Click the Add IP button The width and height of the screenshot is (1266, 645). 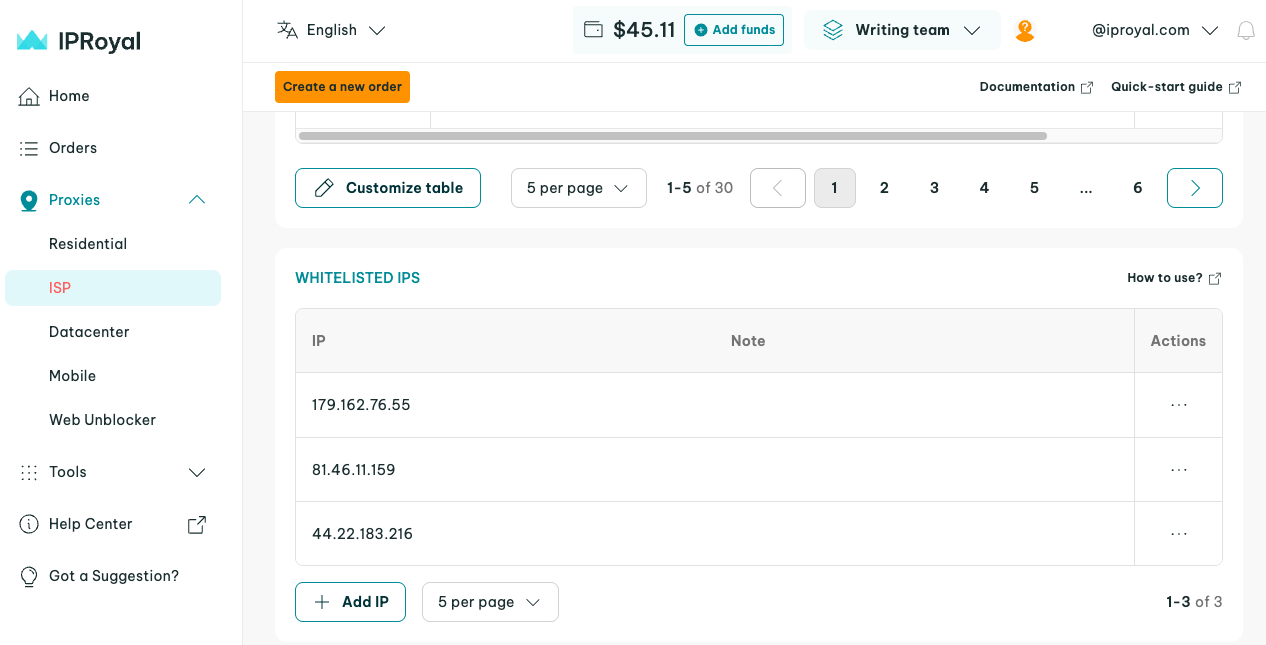click(x=350, y=602)
